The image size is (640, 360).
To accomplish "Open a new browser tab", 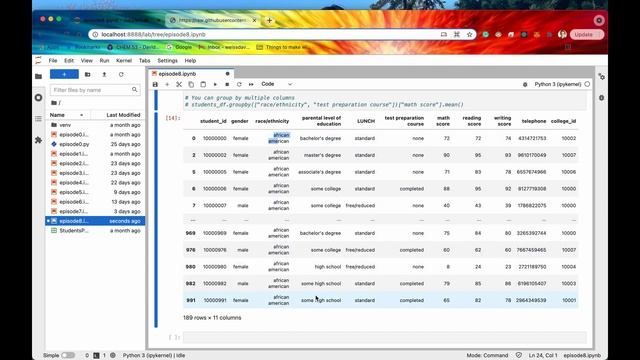I will (269, 20).
